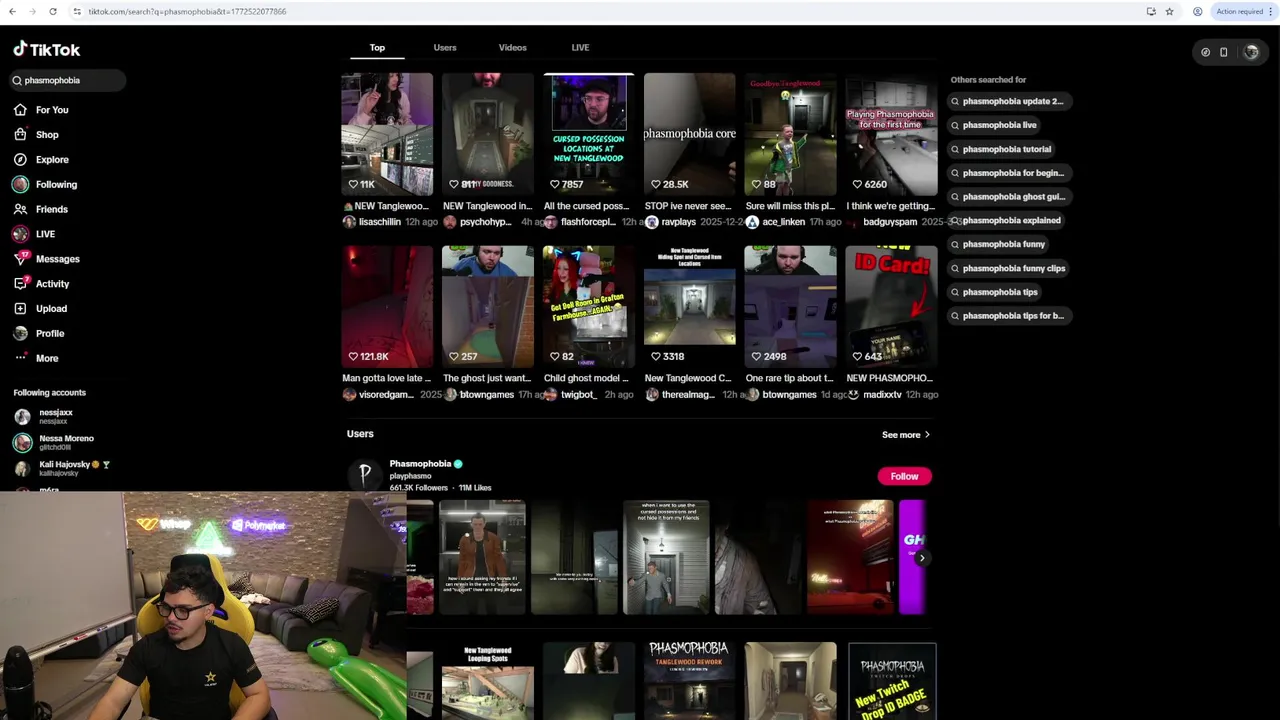Bookmark this page with the star icon
1280x720 pixels.
(1169, 11)
